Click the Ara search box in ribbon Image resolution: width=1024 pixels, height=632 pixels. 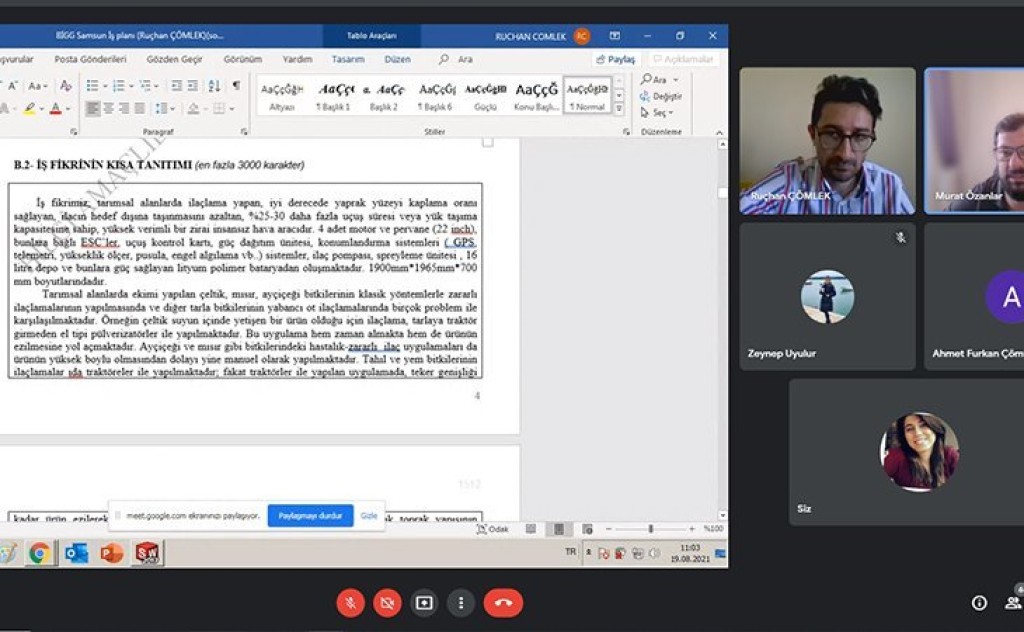coord(457,59)
